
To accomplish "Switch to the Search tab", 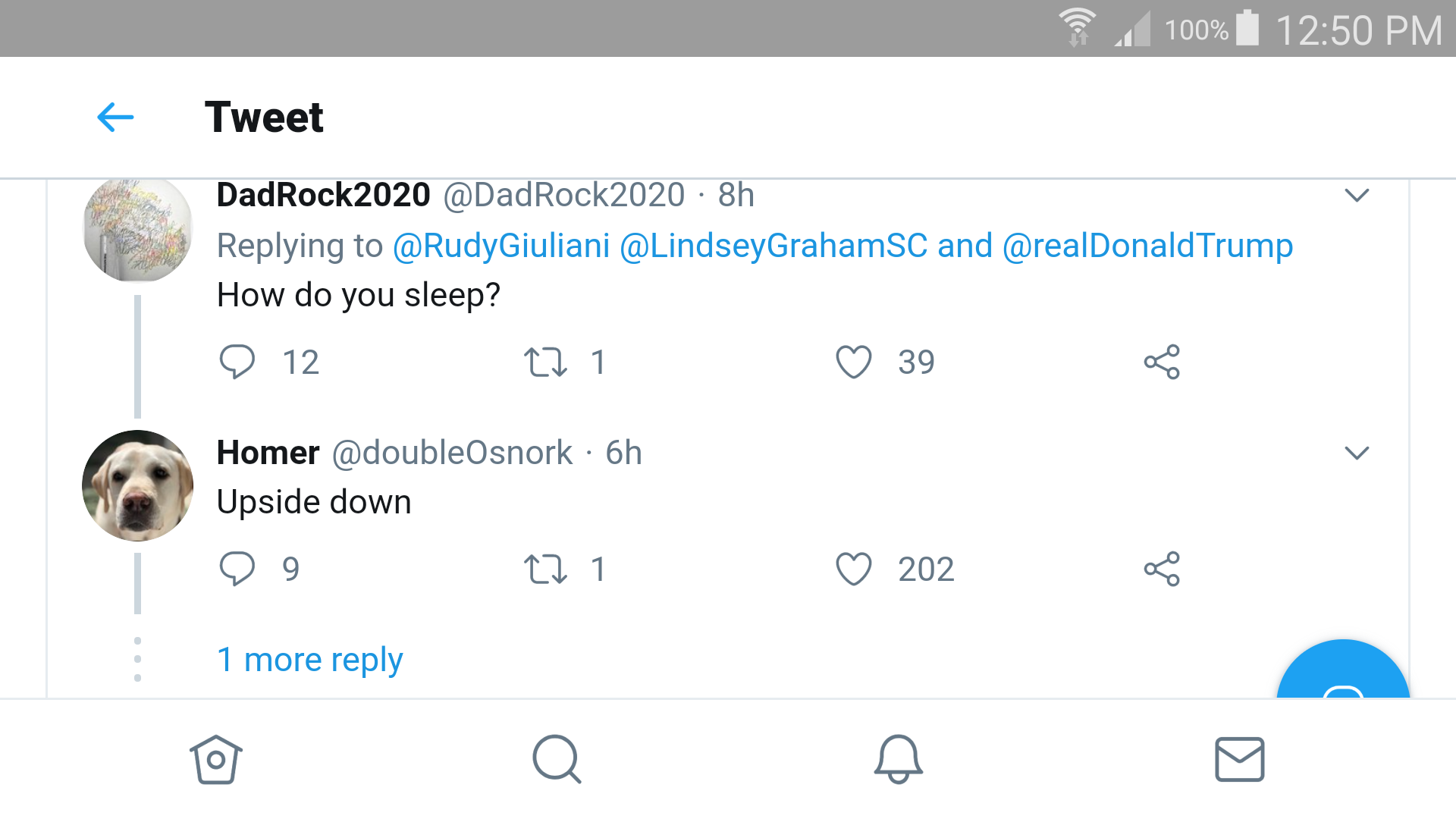I will [557, 759].
